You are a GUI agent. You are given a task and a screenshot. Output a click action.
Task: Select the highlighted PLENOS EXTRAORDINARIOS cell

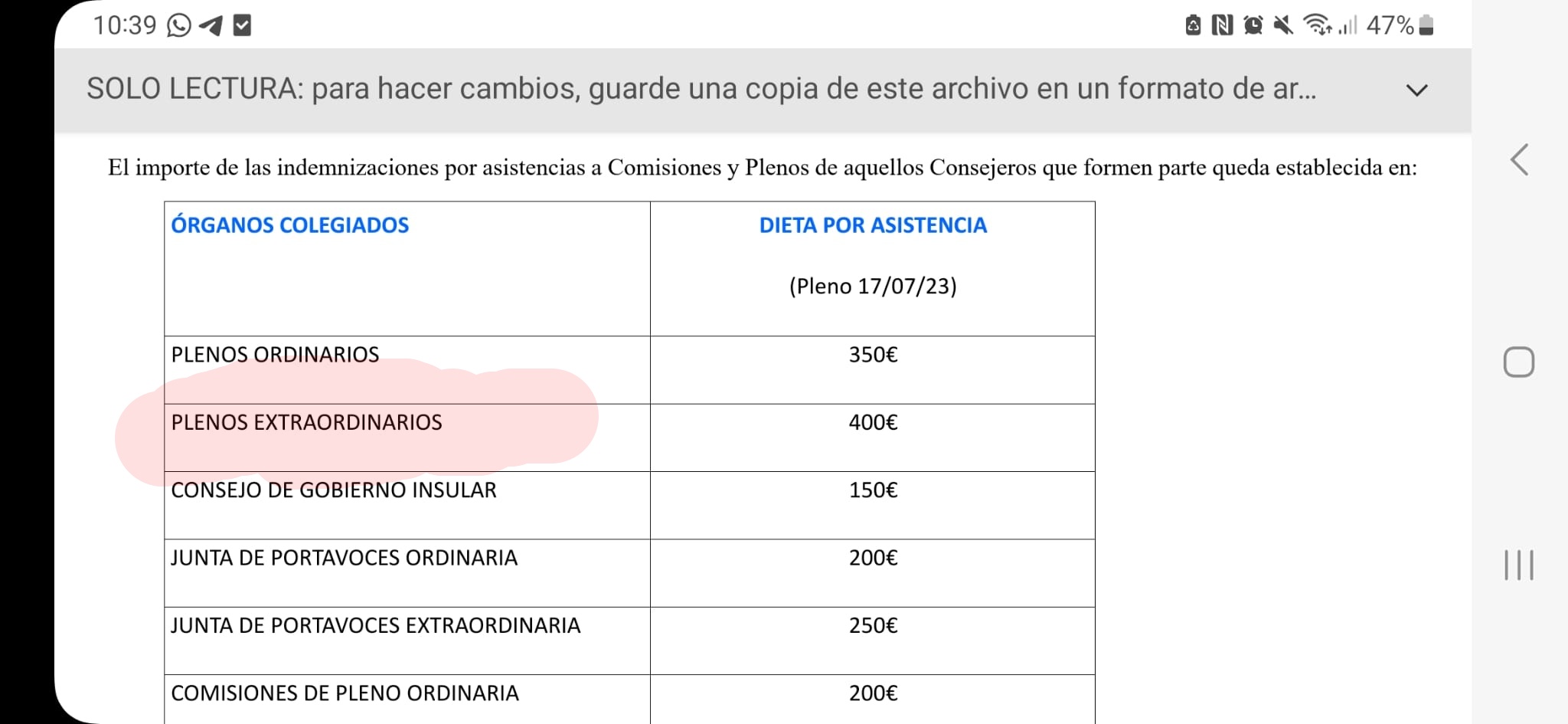[x=306, y=421]
